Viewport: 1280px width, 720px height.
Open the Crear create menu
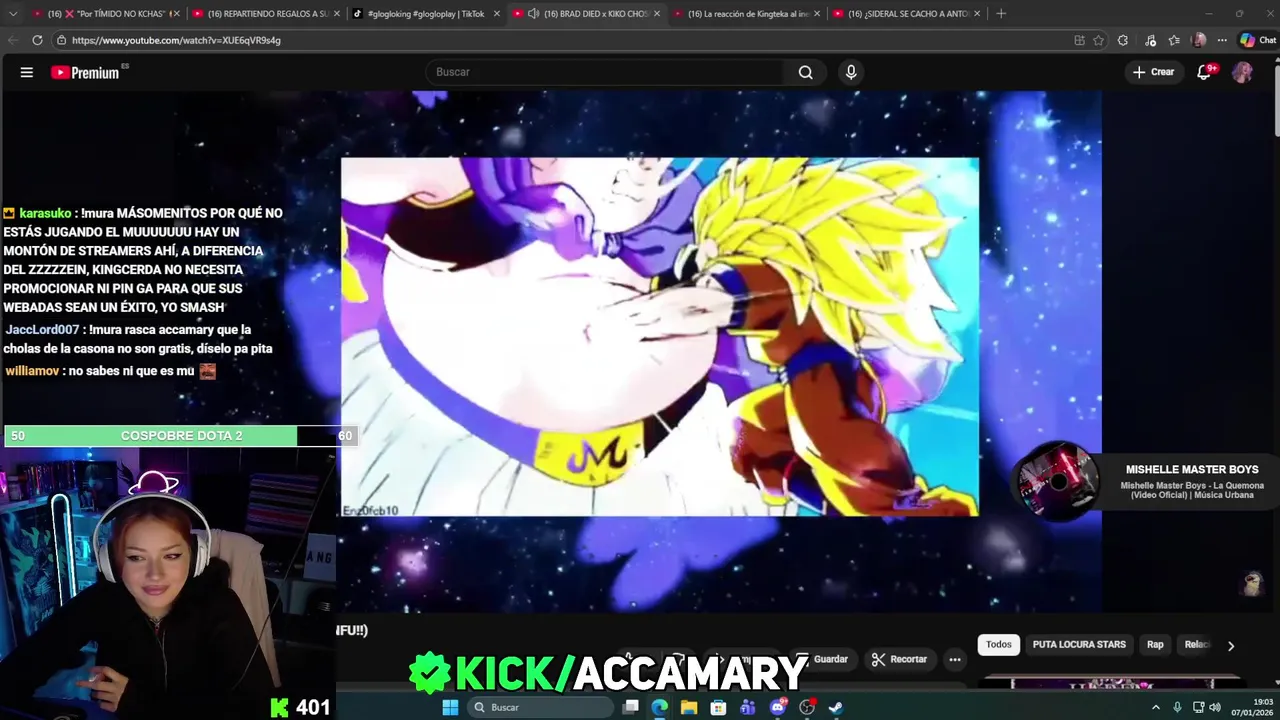[1153, 72]
